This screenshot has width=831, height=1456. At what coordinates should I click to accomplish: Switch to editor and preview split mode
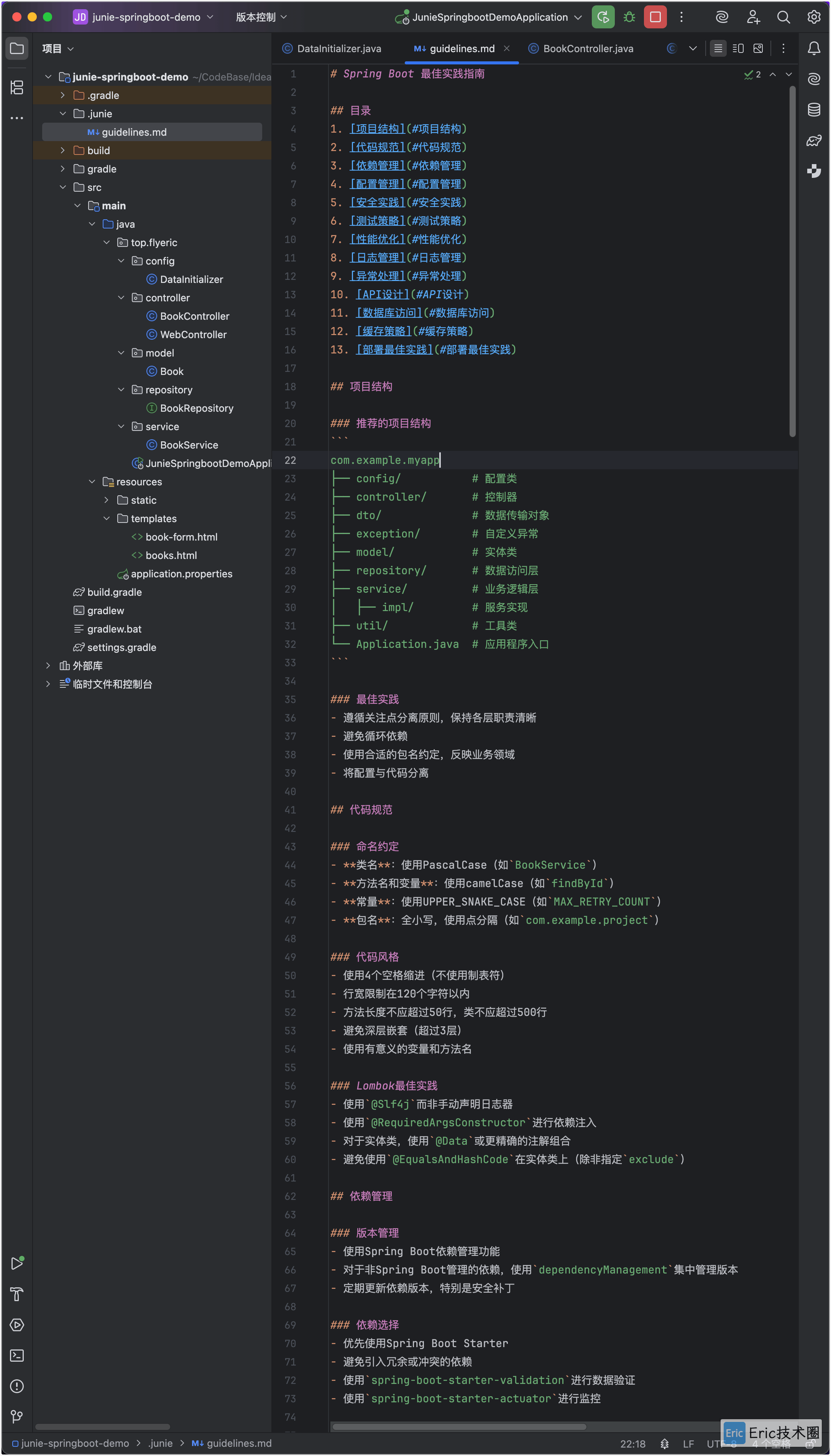pyautogui.click(x=738, y=49)
